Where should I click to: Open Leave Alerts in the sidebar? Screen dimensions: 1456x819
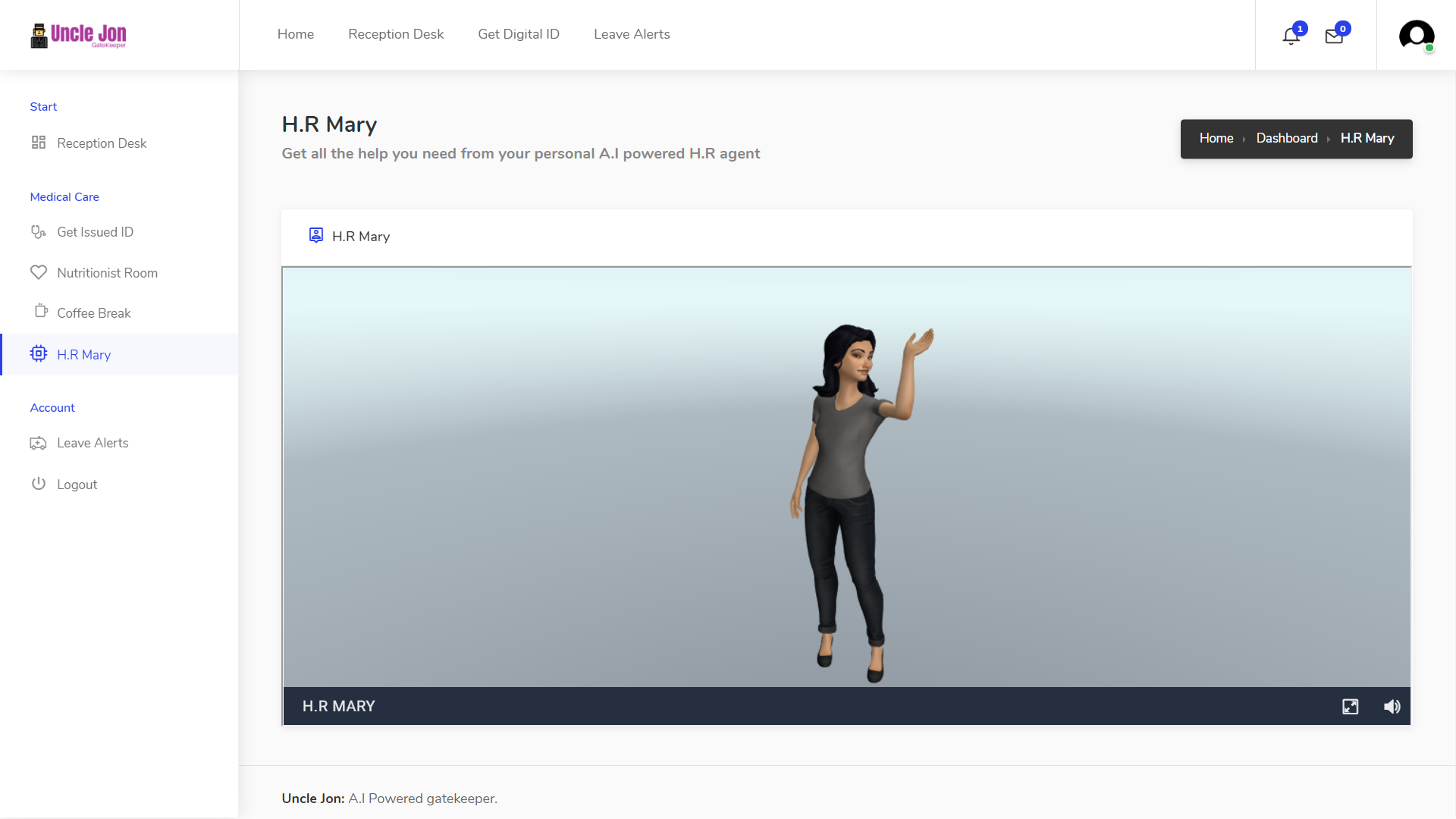click(93, 443)
